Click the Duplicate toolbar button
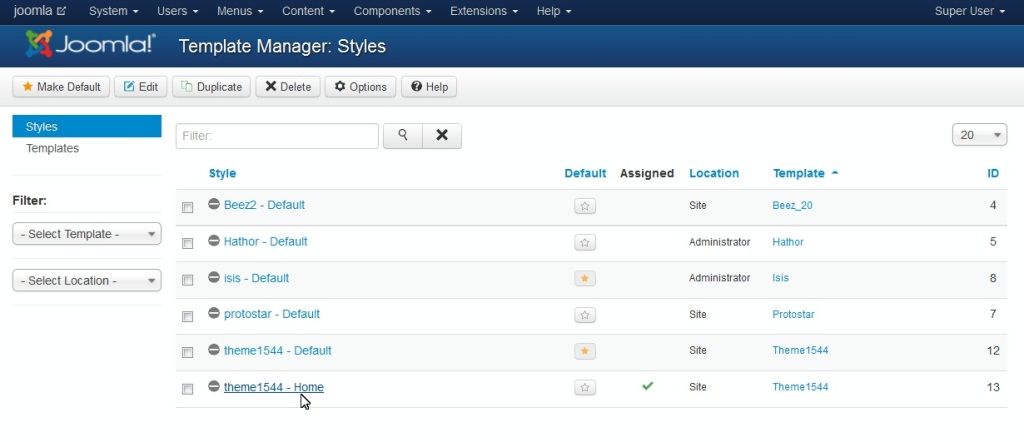 tap(212, 87)
